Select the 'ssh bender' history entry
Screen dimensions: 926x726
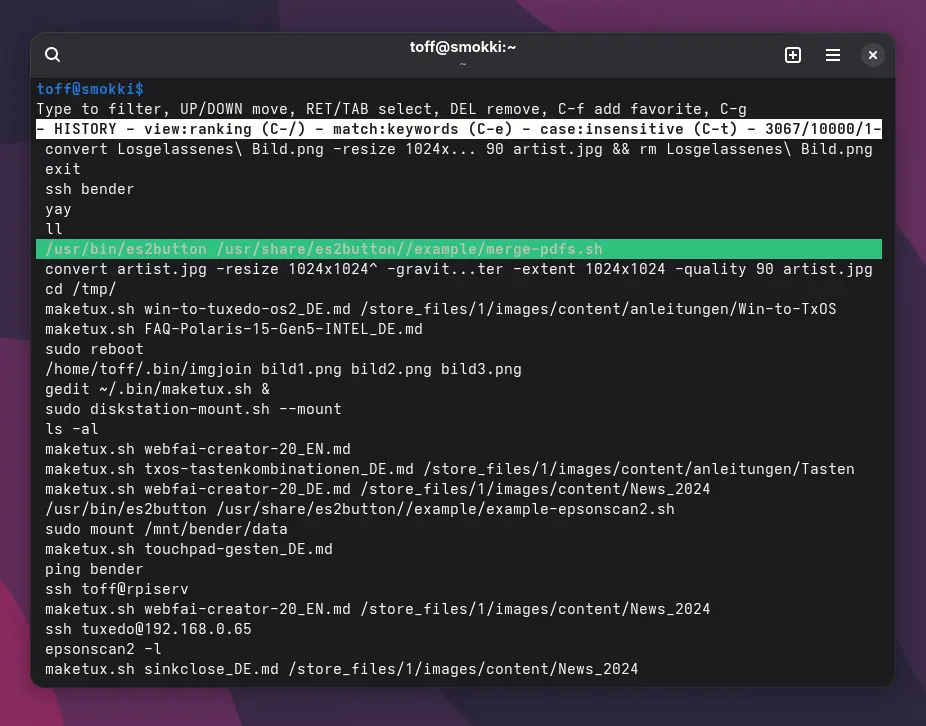pyautogui.click(x=89, y=189)
